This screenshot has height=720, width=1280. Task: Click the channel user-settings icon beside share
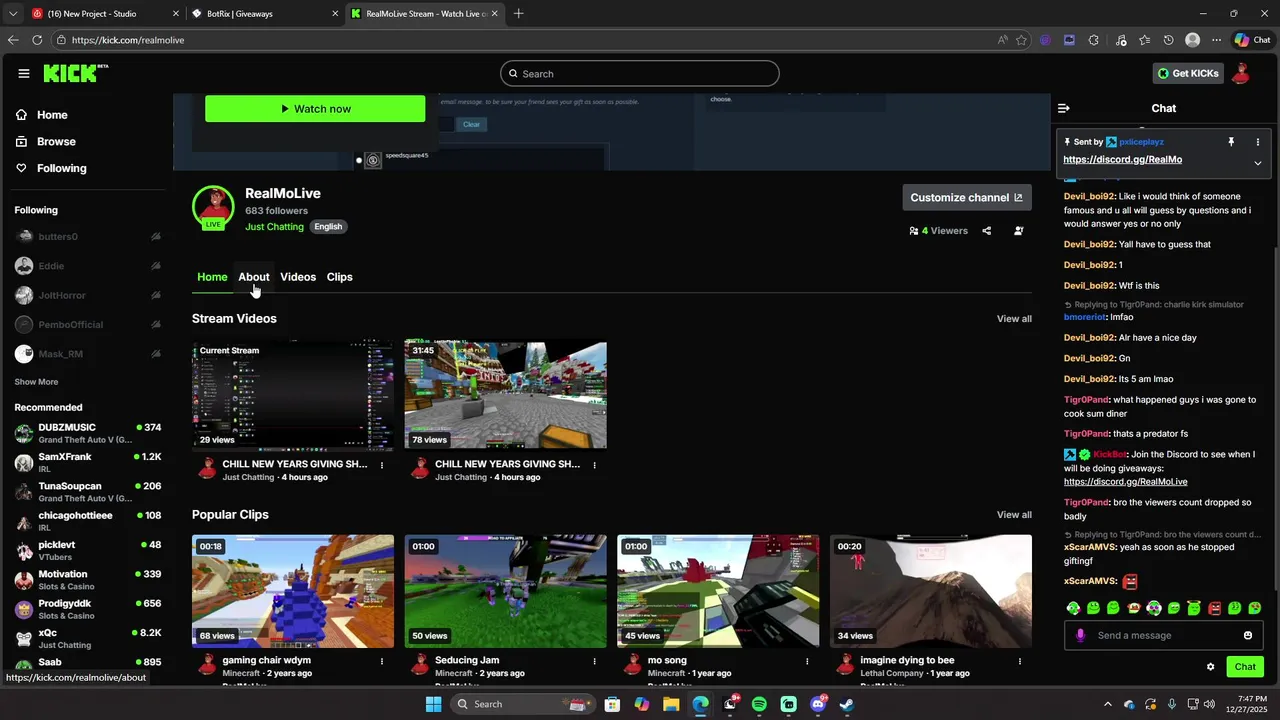[1018, 231]
